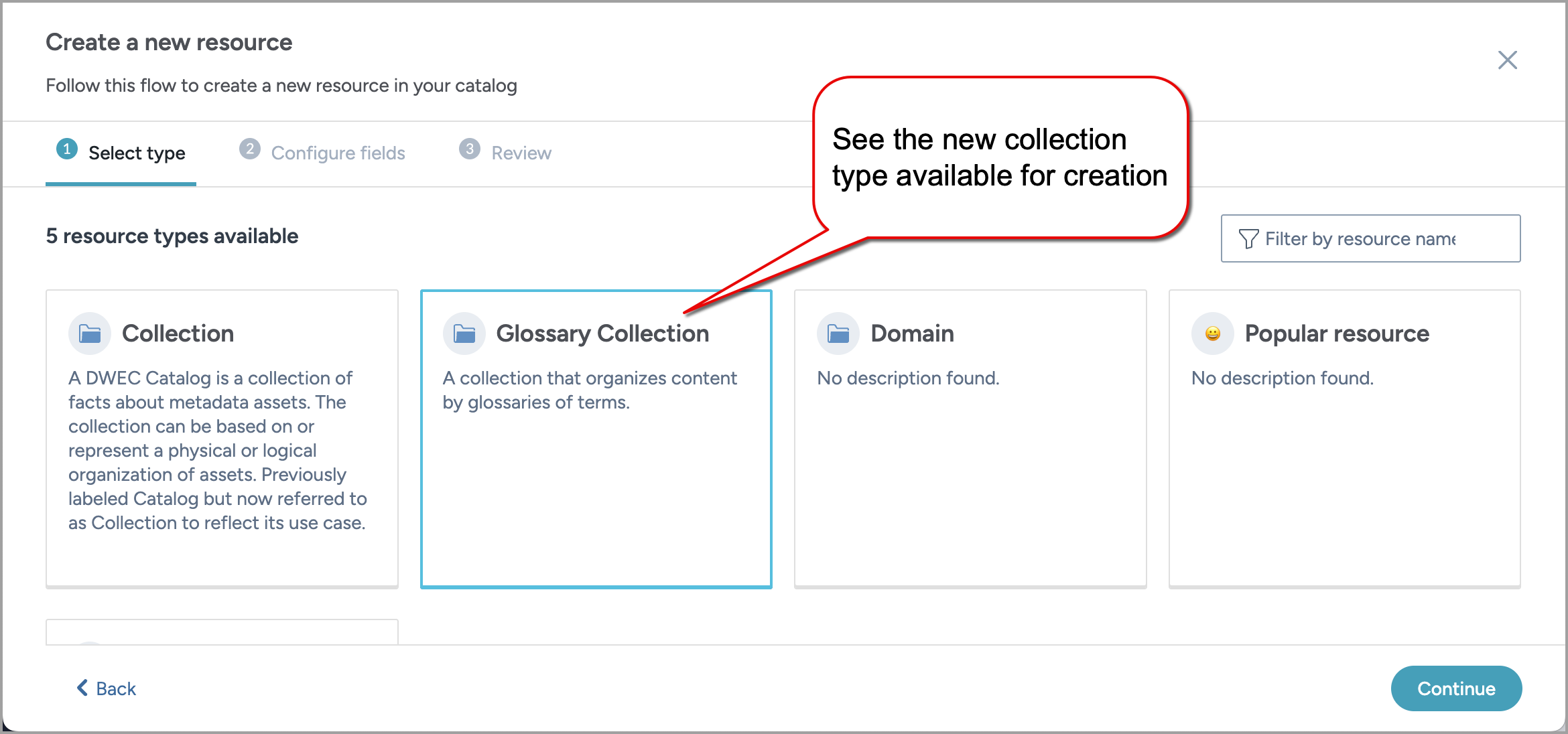
Task: Switch to the Select type tab
Action: click(121, 153)
